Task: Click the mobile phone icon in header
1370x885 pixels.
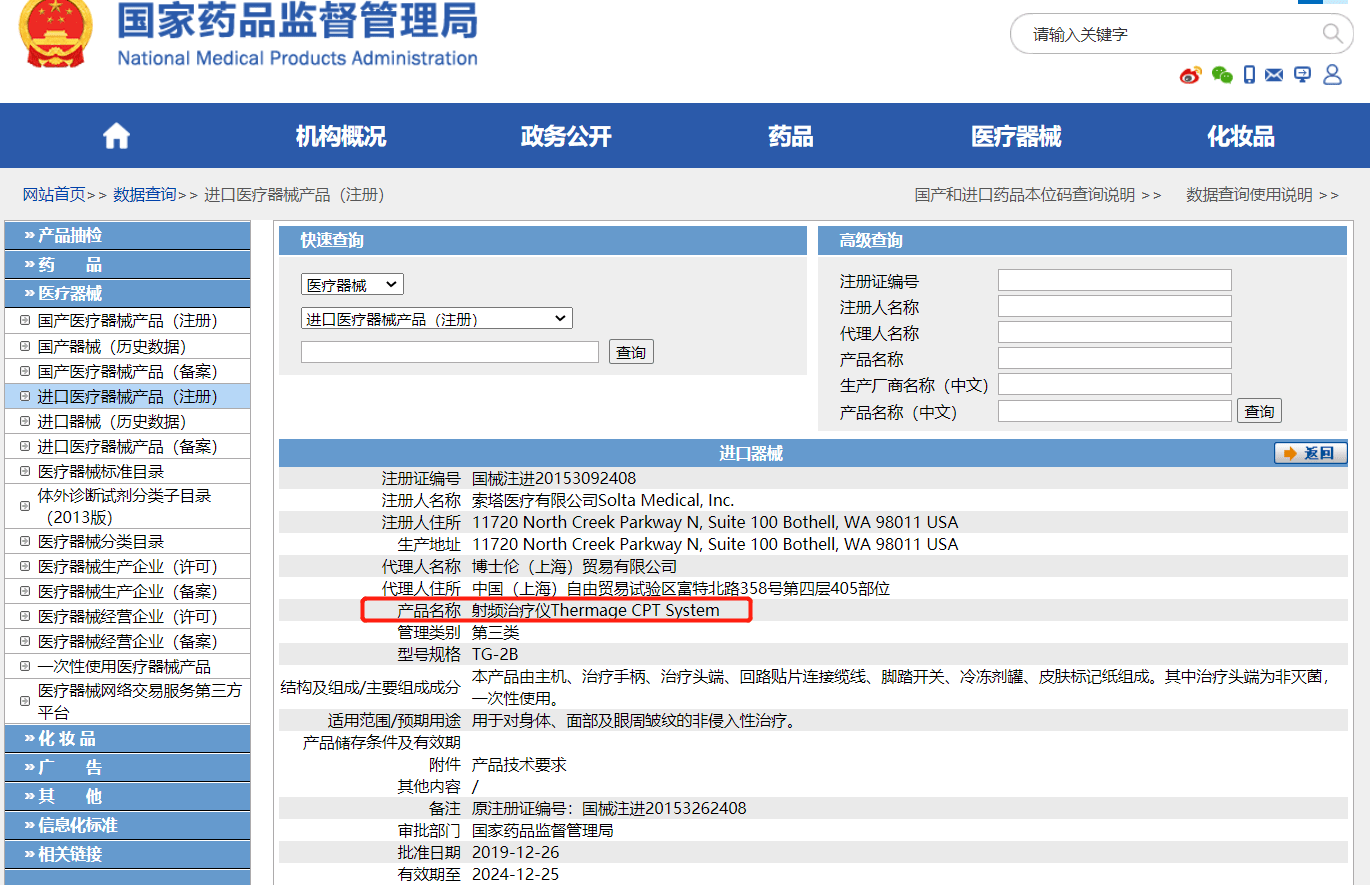Action: (1249, 75)
